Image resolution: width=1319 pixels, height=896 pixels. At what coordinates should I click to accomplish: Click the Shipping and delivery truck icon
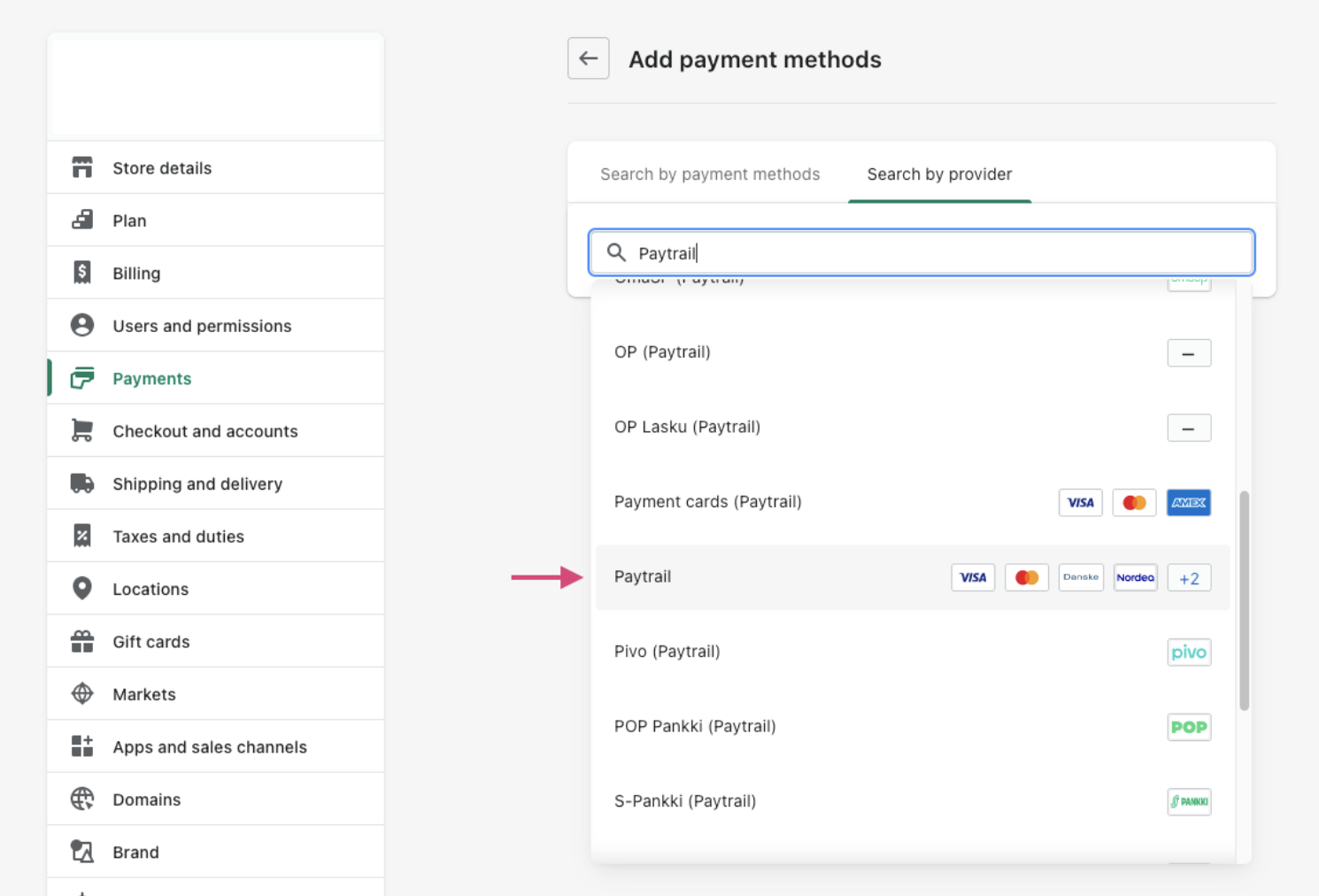click(82, 483)
